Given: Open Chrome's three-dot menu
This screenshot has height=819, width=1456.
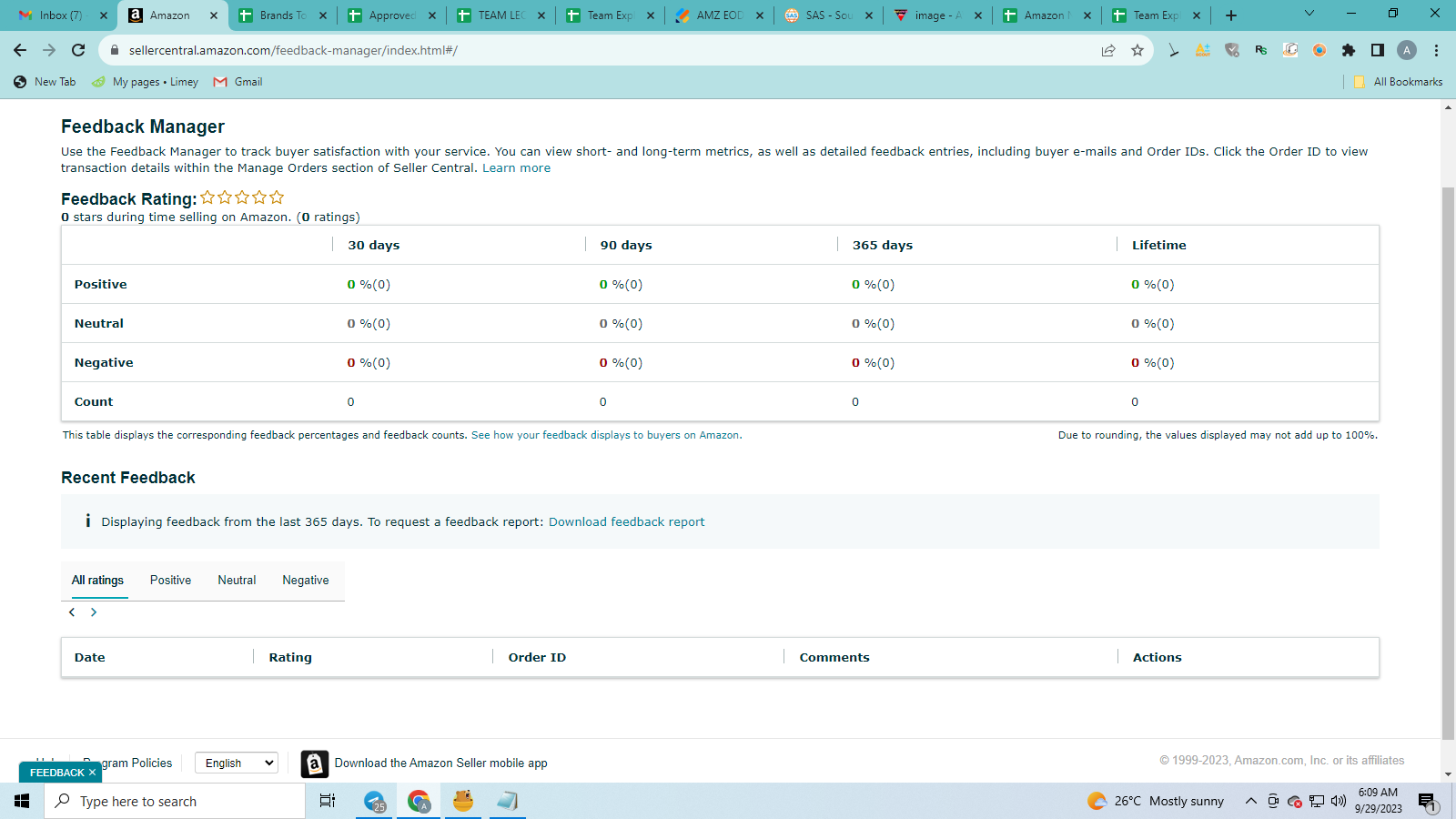Looking at the screenshot, I should 1436,50.
